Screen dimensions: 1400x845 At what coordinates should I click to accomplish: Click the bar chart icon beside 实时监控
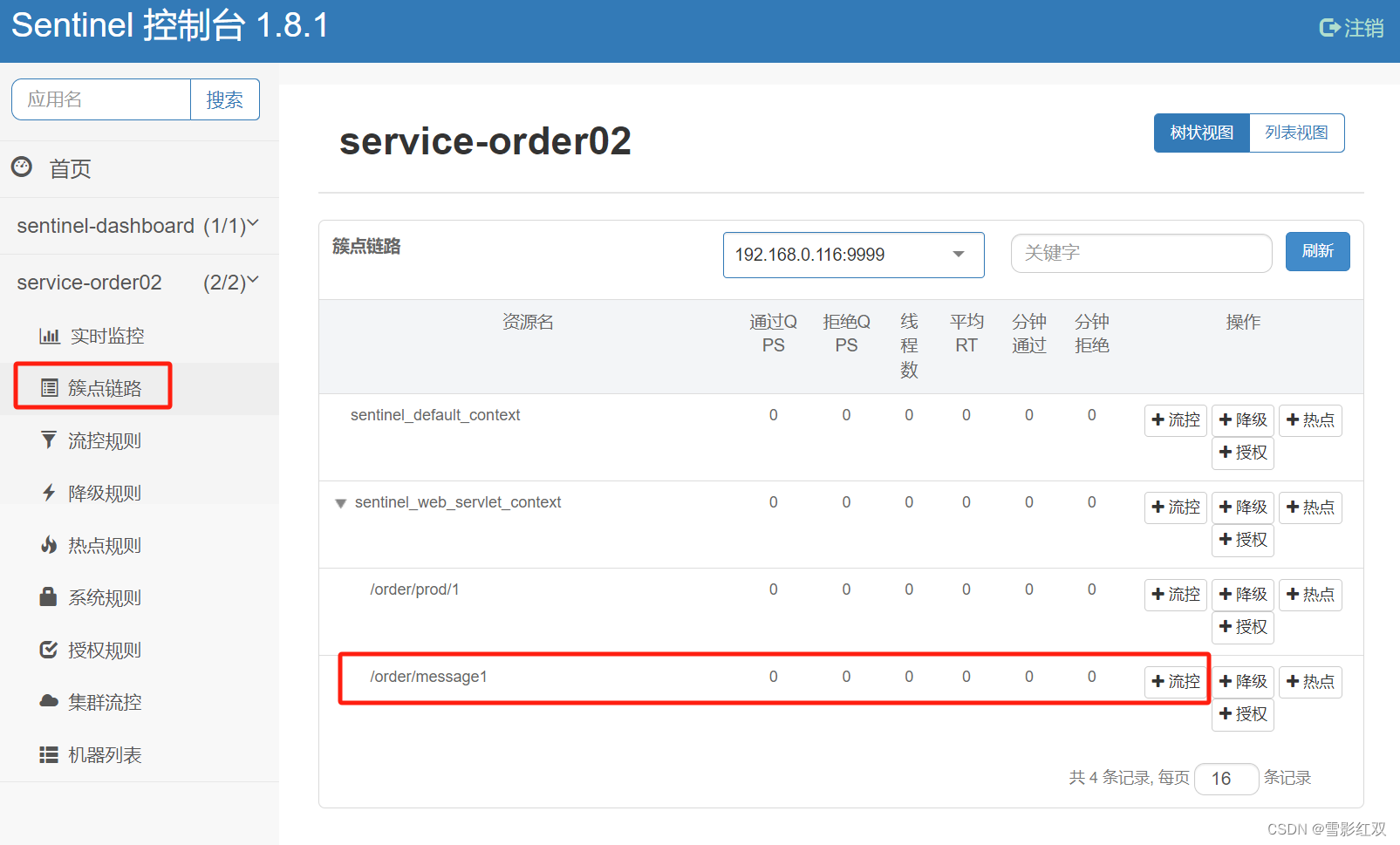coord(50,336)
